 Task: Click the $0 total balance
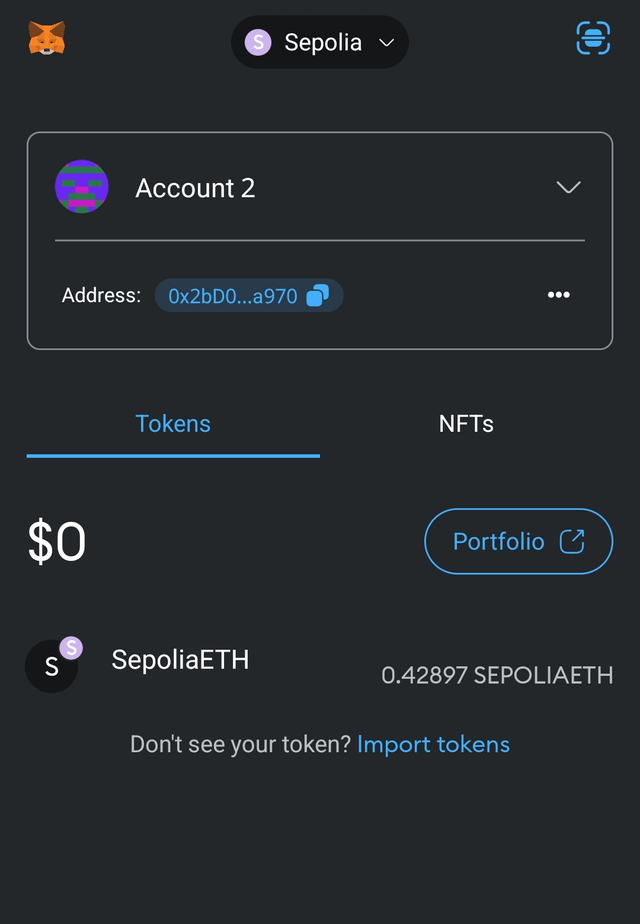(x=57, y=542)
